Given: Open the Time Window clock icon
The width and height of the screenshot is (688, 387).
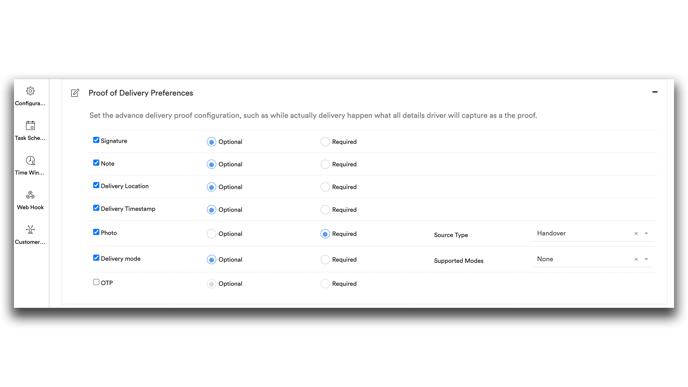Looking at the screenshot, I should point(30,160).
